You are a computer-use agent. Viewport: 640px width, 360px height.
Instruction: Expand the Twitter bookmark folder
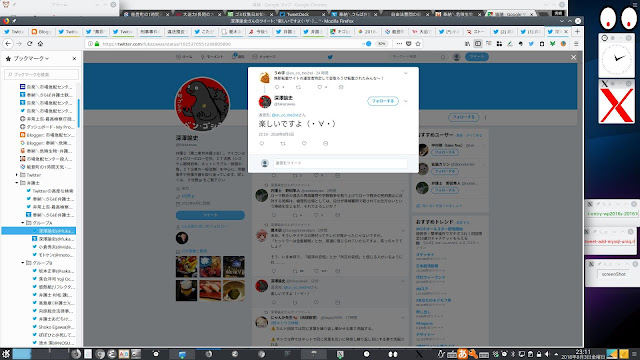pos(17,175)
